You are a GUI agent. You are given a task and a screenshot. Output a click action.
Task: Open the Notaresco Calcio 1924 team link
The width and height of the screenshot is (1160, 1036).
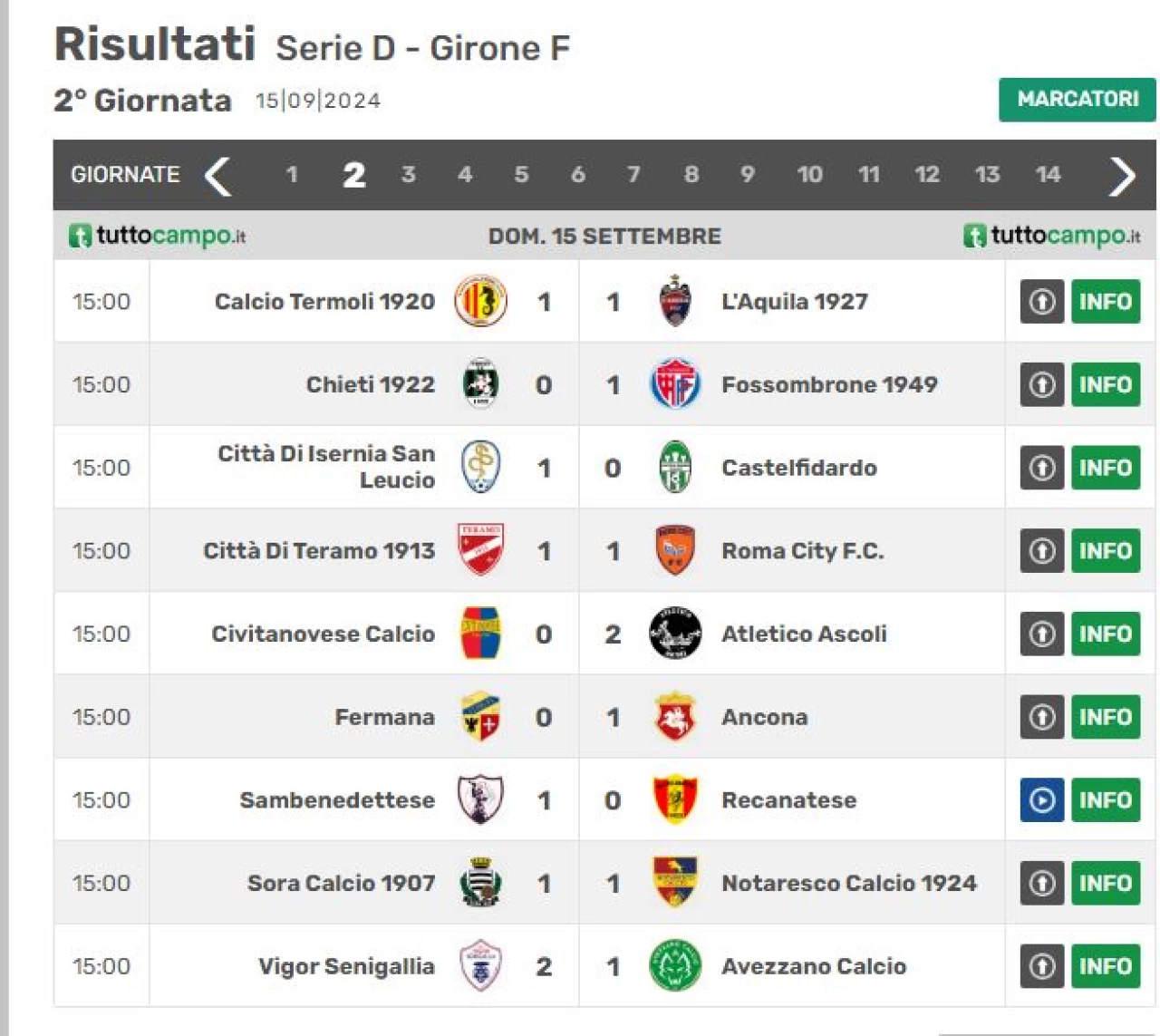pyautogui.click(x=848, y=883)
